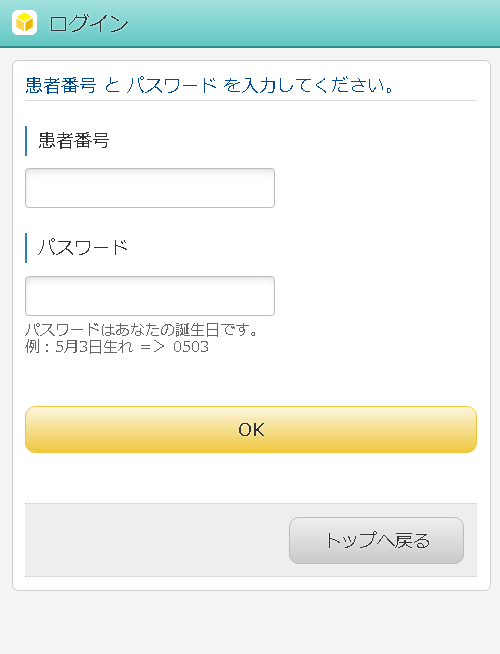Submit login with the OK button
Image resolution: width=500 pixels, height=654 pixels.
[x=251, y=430]
